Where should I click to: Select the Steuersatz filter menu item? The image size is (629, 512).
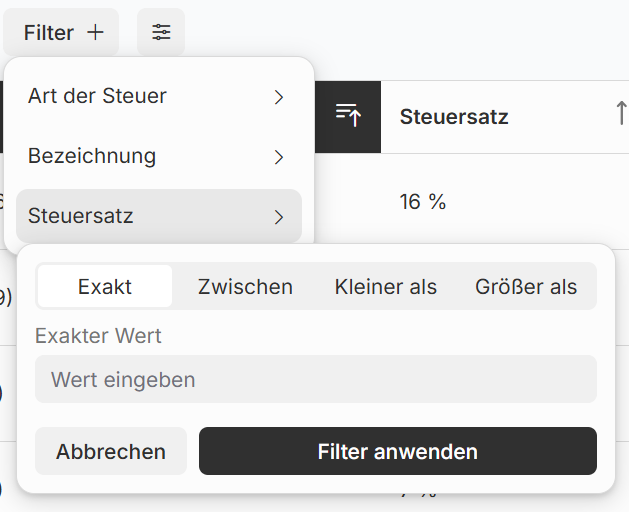pyautogui.click(x=81, y=216)
